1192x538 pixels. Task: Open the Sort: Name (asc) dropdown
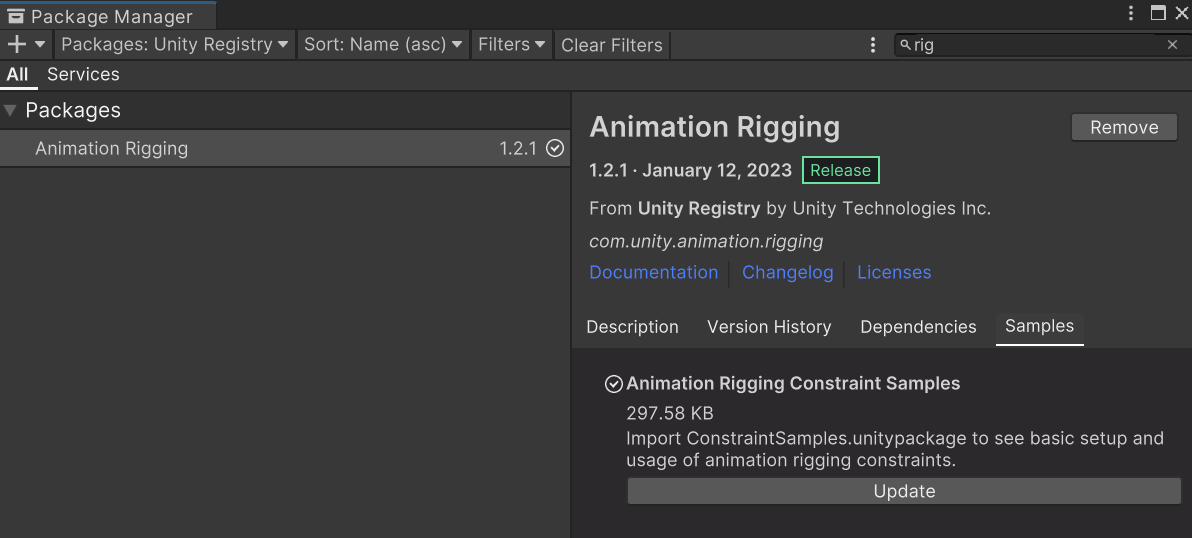(x=384, y=45)
